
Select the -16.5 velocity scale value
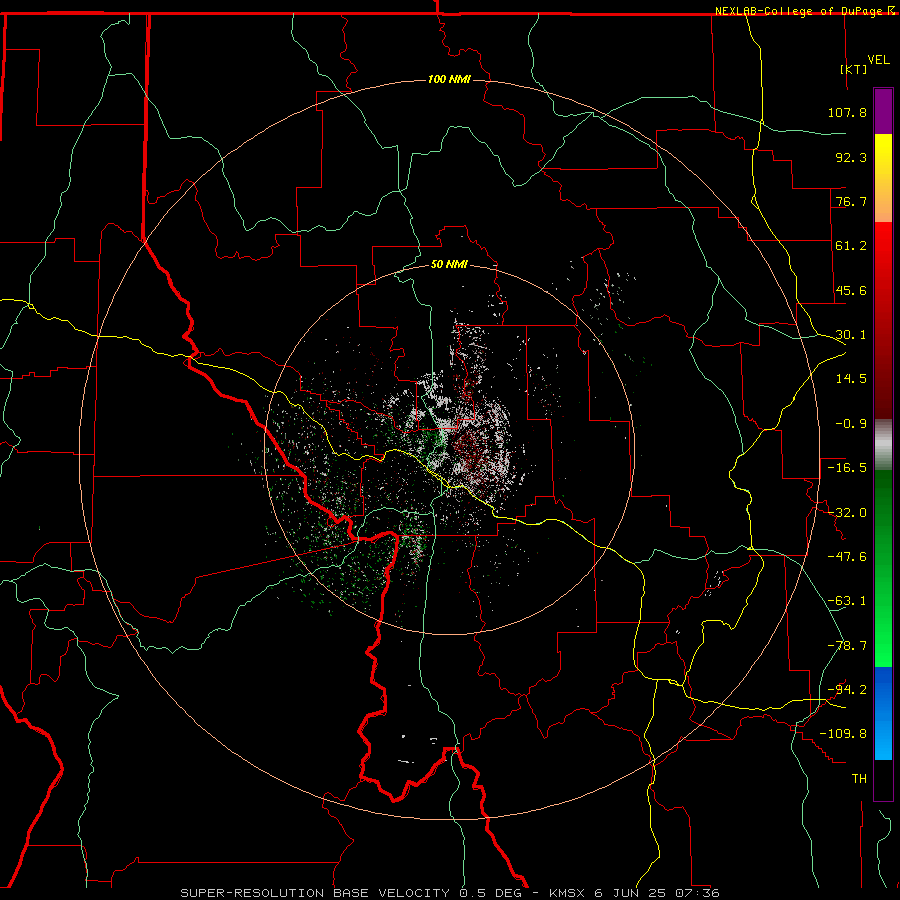click(847, 468)
